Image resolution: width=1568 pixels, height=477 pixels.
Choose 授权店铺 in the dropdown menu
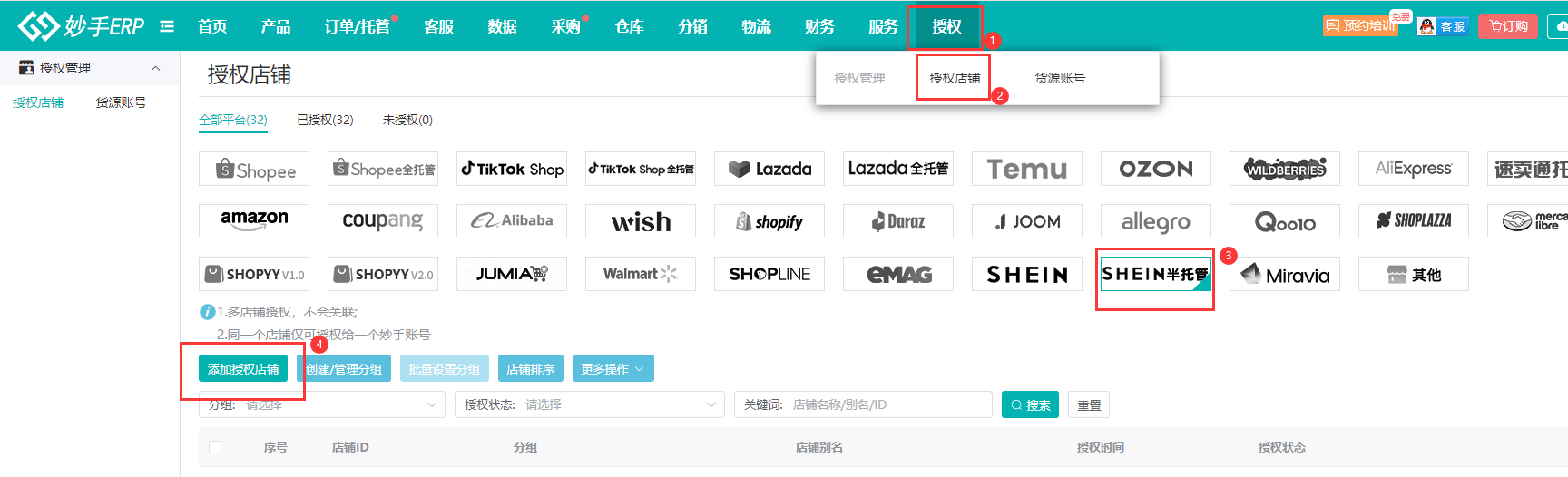tap(955, 78)
